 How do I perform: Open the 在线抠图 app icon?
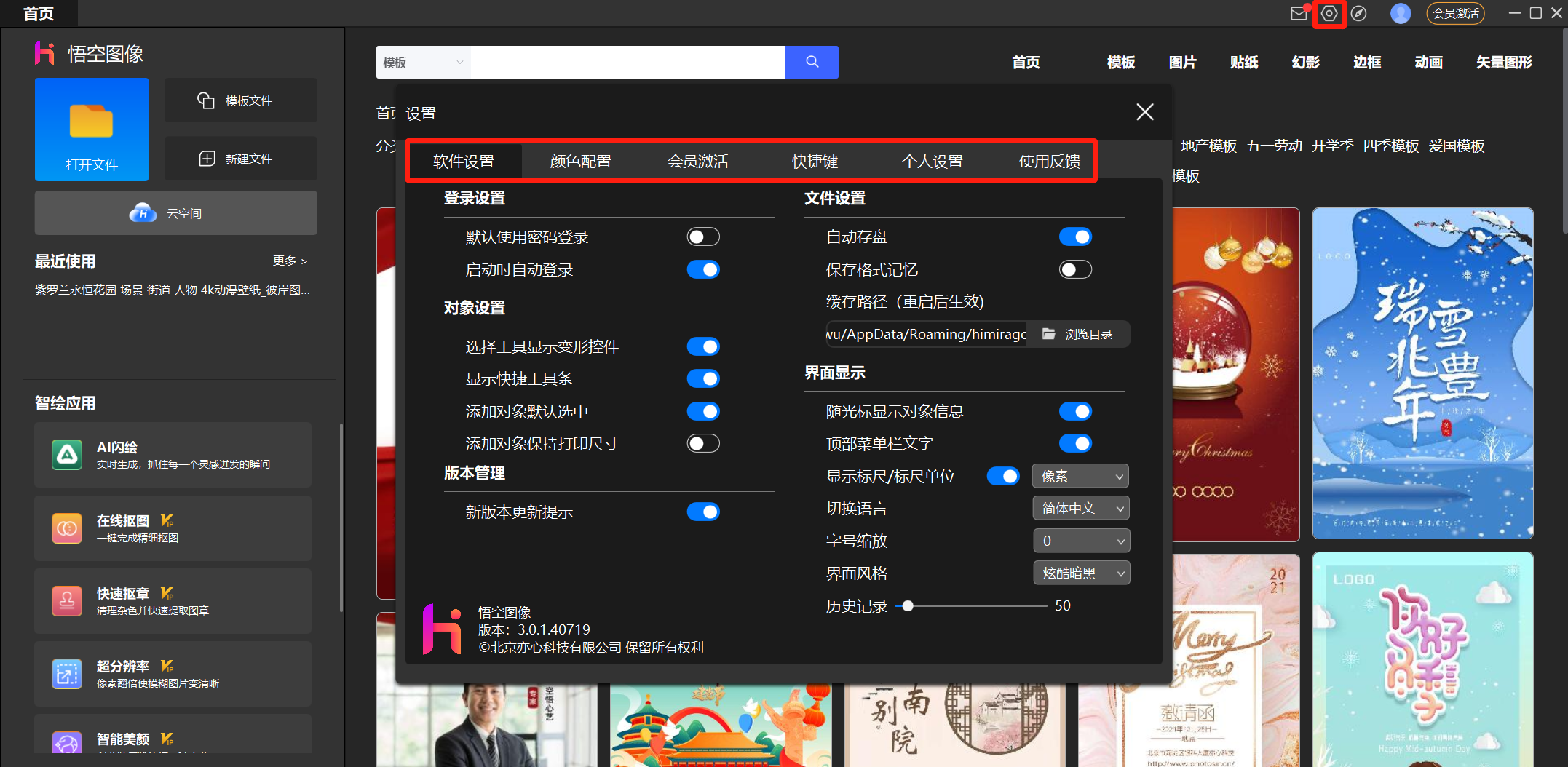click(67, 528)
